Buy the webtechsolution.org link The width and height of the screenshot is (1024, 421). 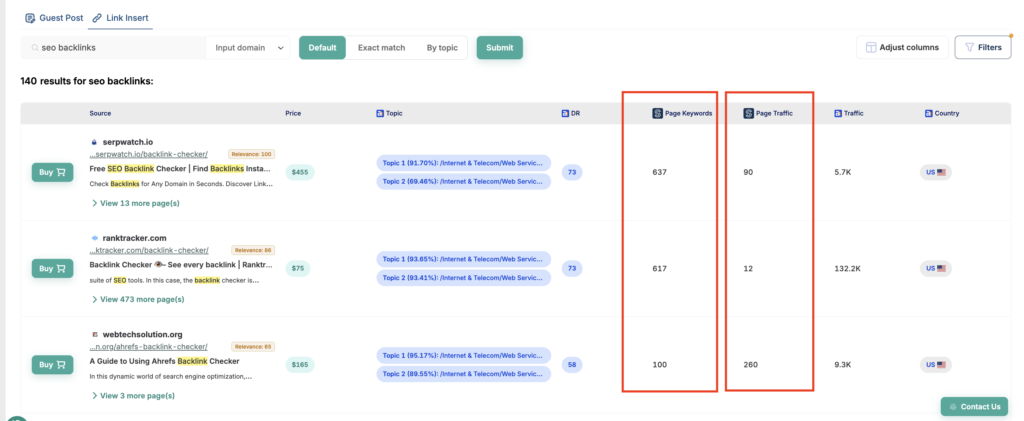pyautogui.click(x=52, y=364)
